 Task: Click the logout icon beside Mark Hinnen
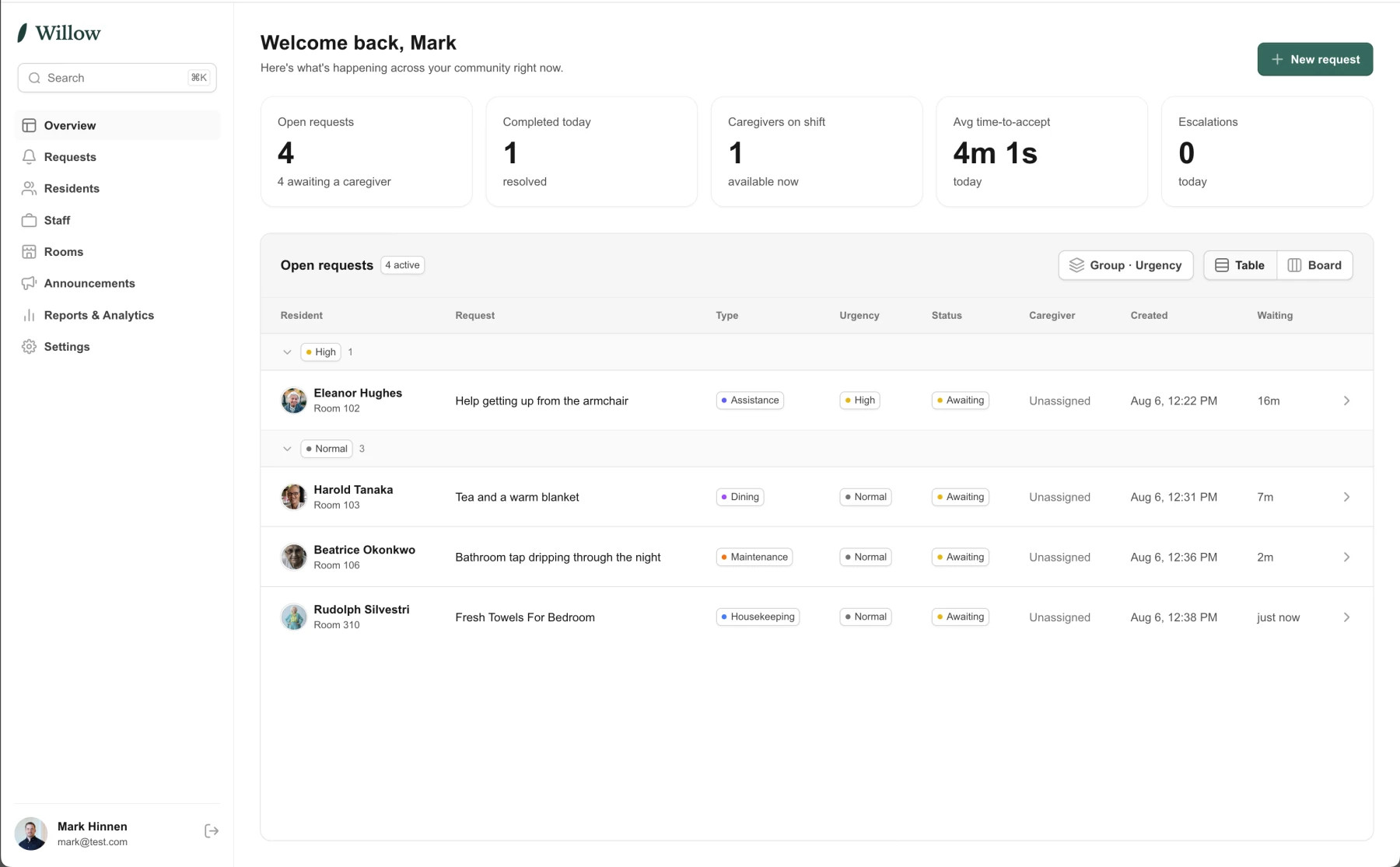212,831
